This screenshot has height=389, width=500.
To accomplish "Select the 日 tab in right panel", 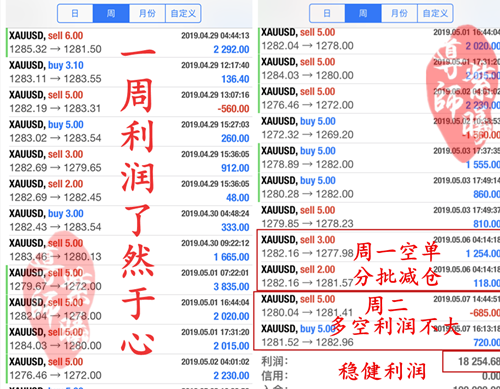I will point(327,13).
